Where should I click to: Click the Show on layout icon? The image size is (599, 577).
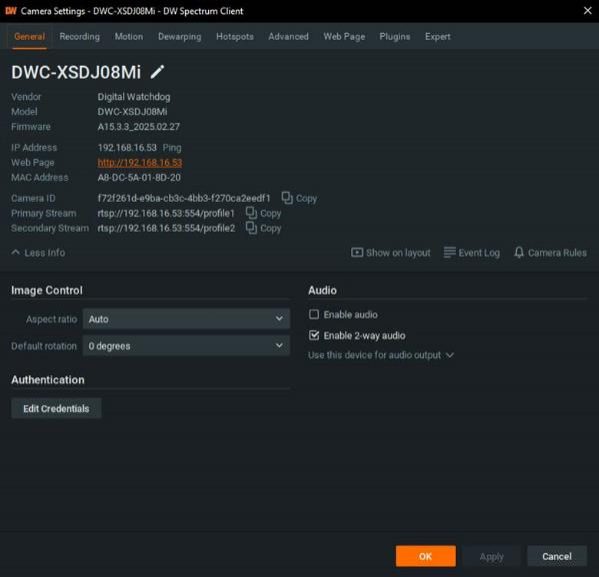(357, 252)
